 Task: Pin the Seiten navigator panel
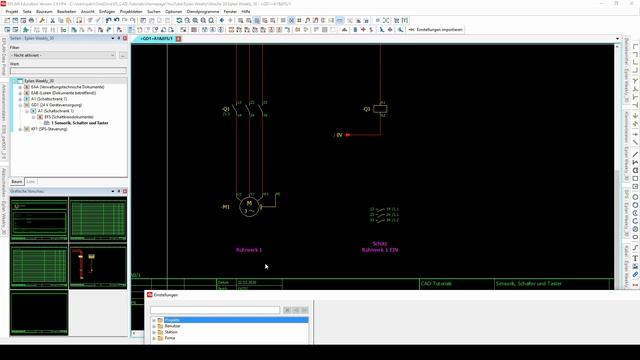point(119,38)
